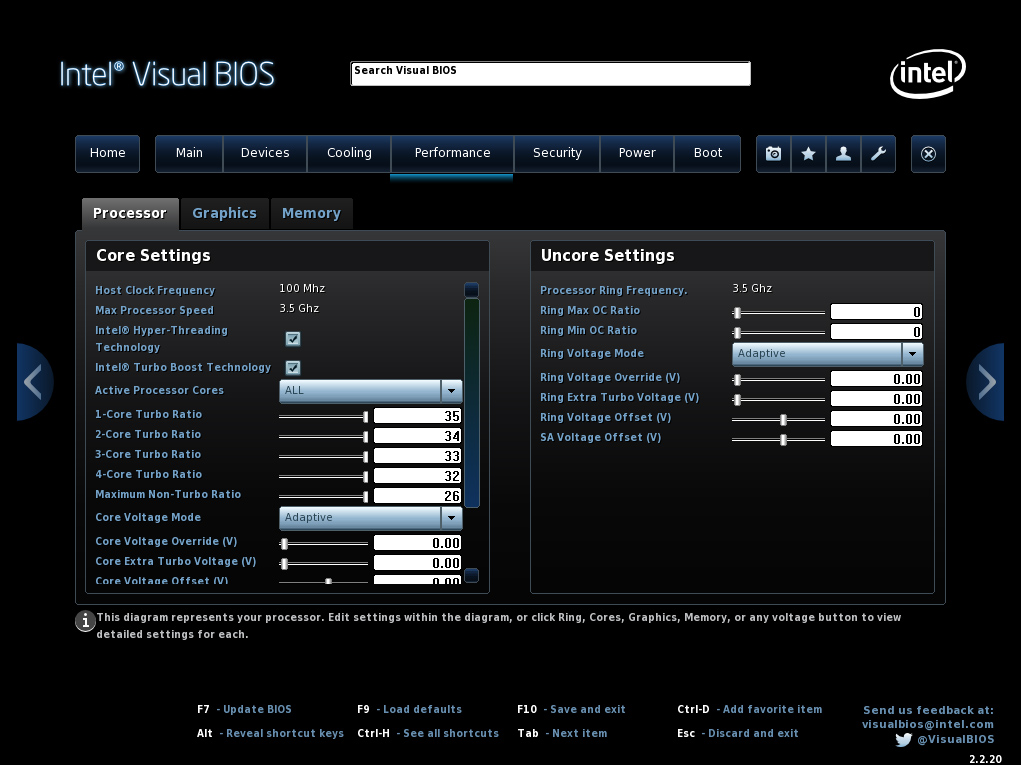Open the wrench tools icon
The image size is (1021, 765).
[877, 153]
